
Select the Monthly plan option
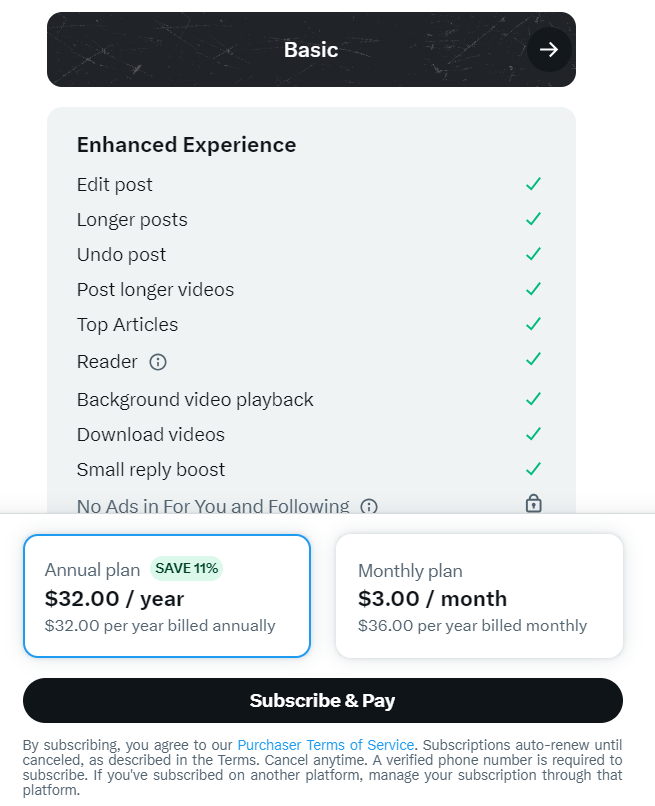tap(479, 596)
